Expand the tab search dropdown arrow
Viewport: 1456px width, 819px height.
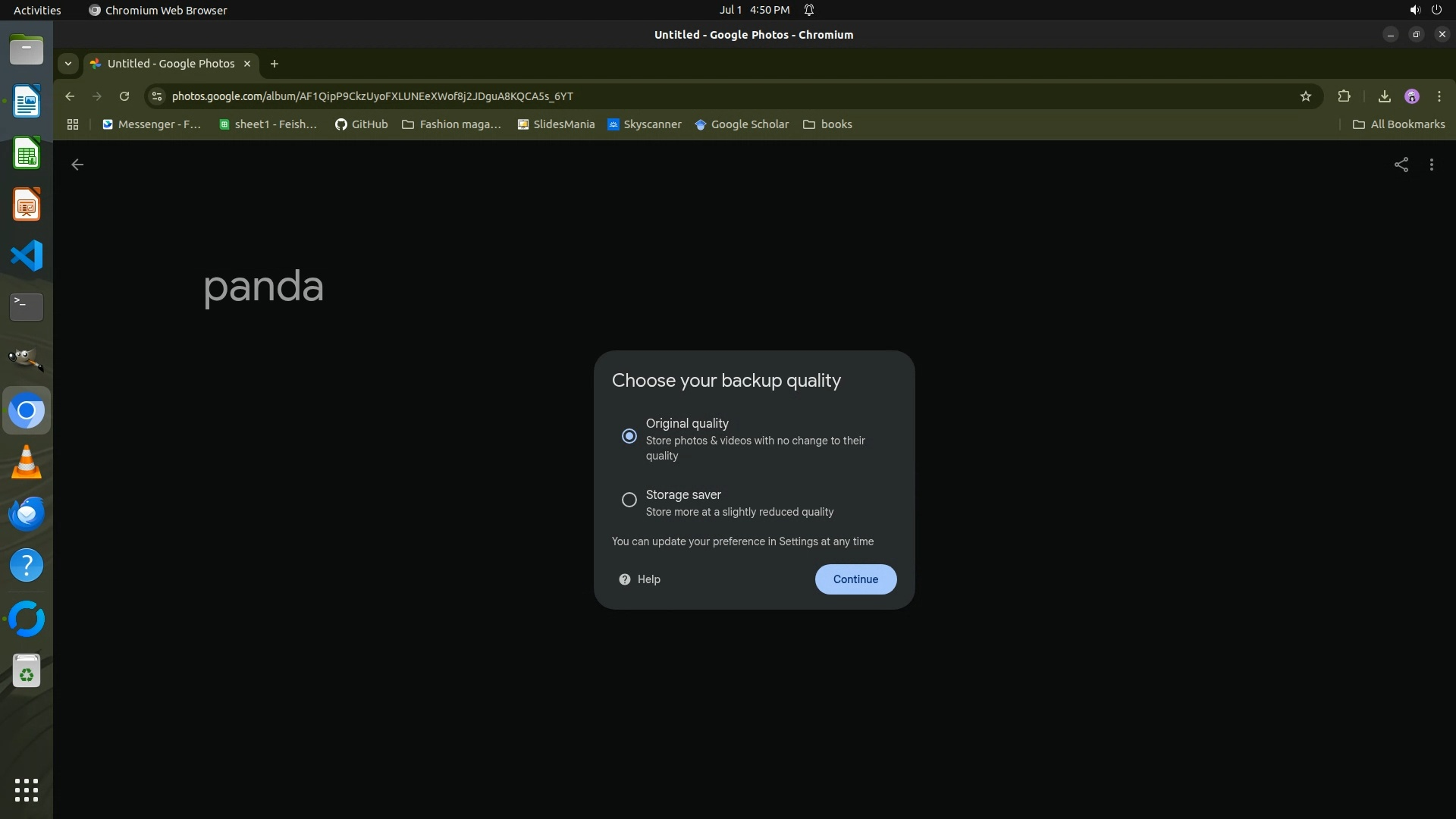[x=68, y=64]
